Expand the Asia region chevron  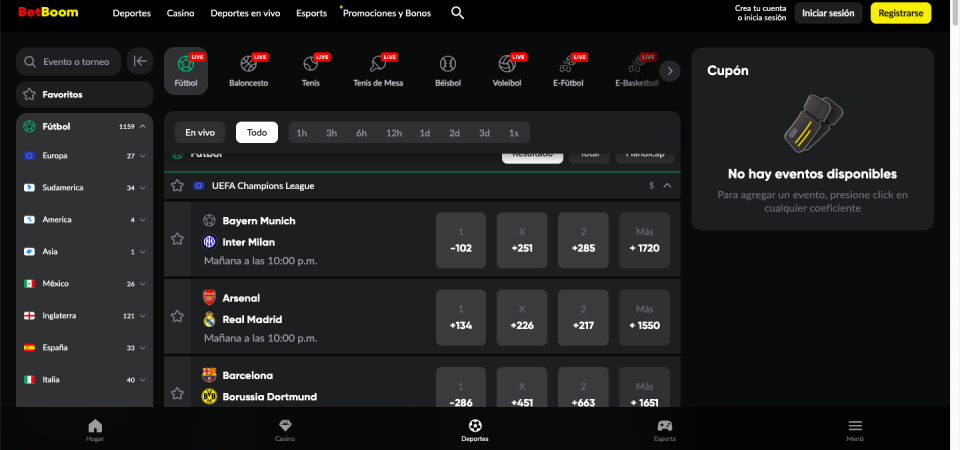click(x=143, y=252)
